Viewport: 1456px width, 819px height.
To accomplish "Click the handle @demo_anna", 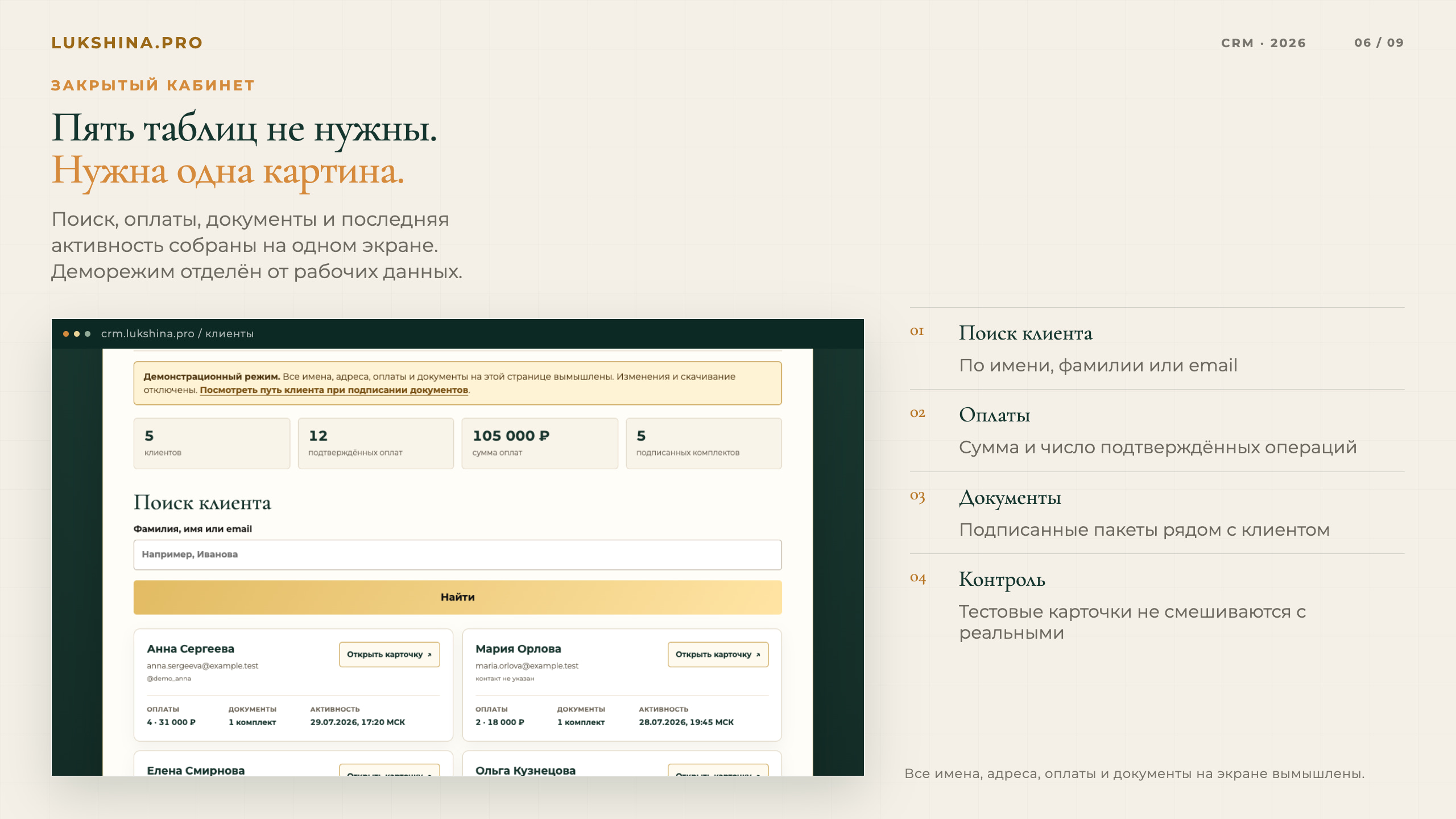I will click(x=169, y=679).
